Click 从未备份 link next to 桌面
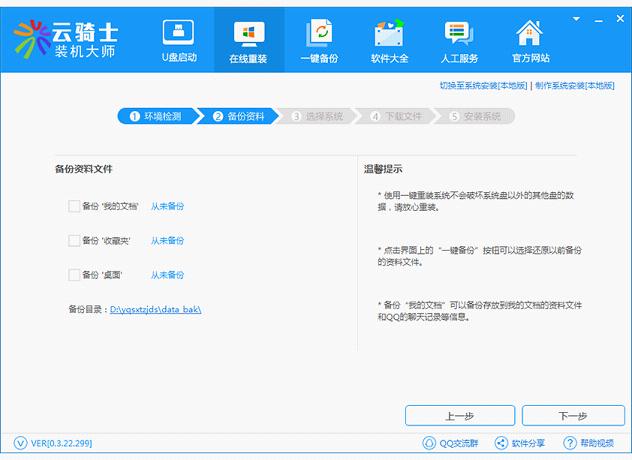 167,275
